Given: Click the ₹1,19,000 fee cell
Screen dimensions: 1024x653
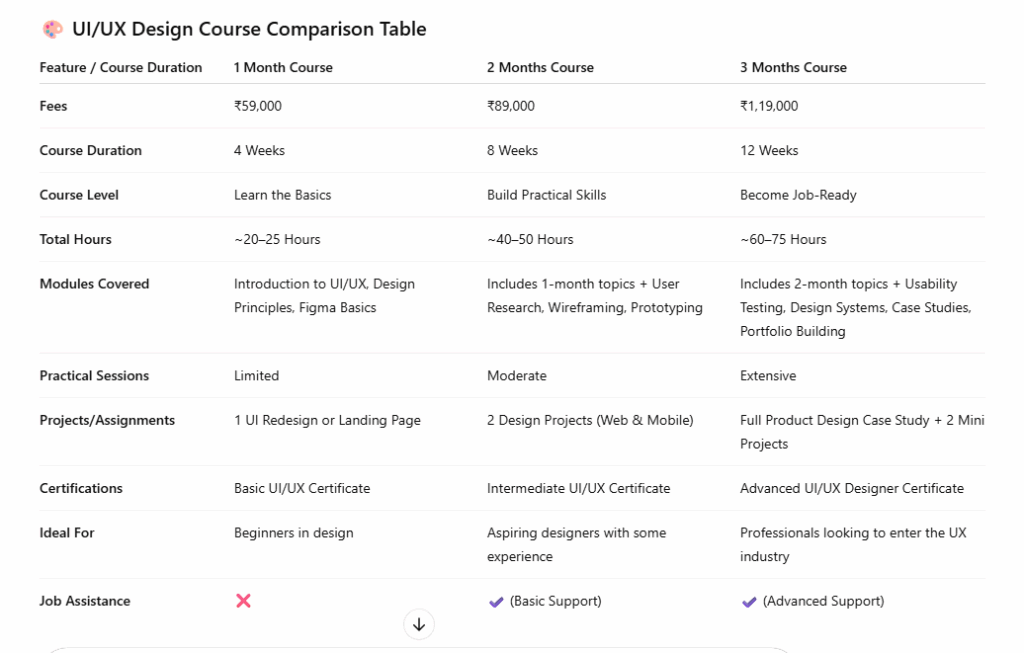Looking at the screenshot, I should tap(769, 106).
